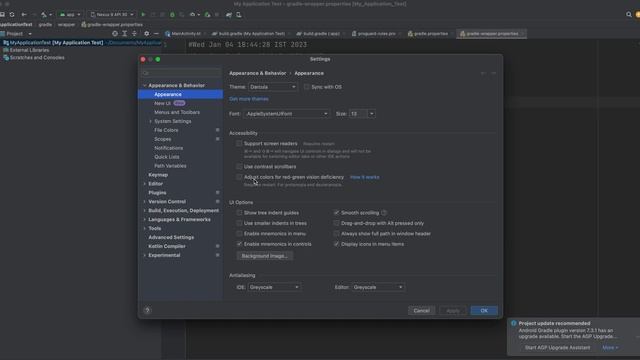Click OK in Settings dialog
640x360 pixels.
pos(484,311)
